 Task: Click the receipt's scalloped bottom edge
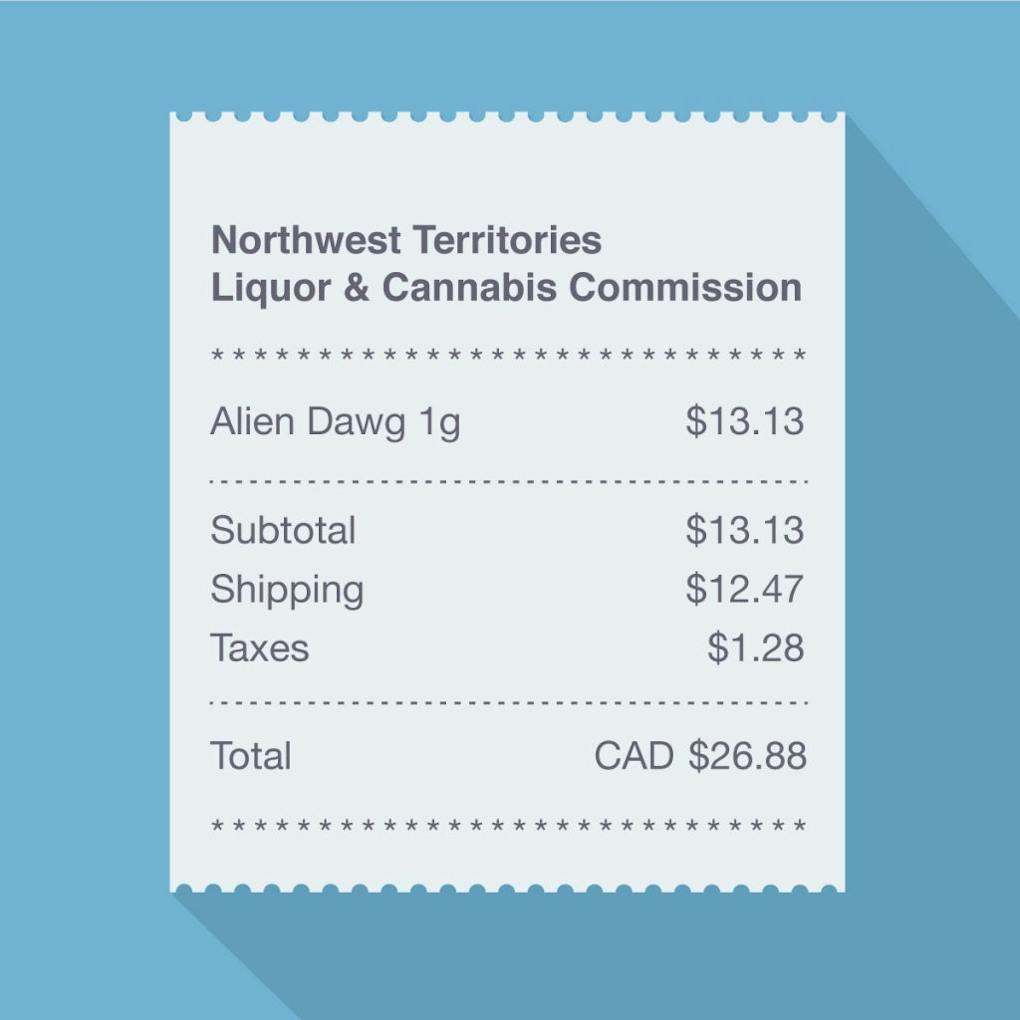[x=508, y=888]
